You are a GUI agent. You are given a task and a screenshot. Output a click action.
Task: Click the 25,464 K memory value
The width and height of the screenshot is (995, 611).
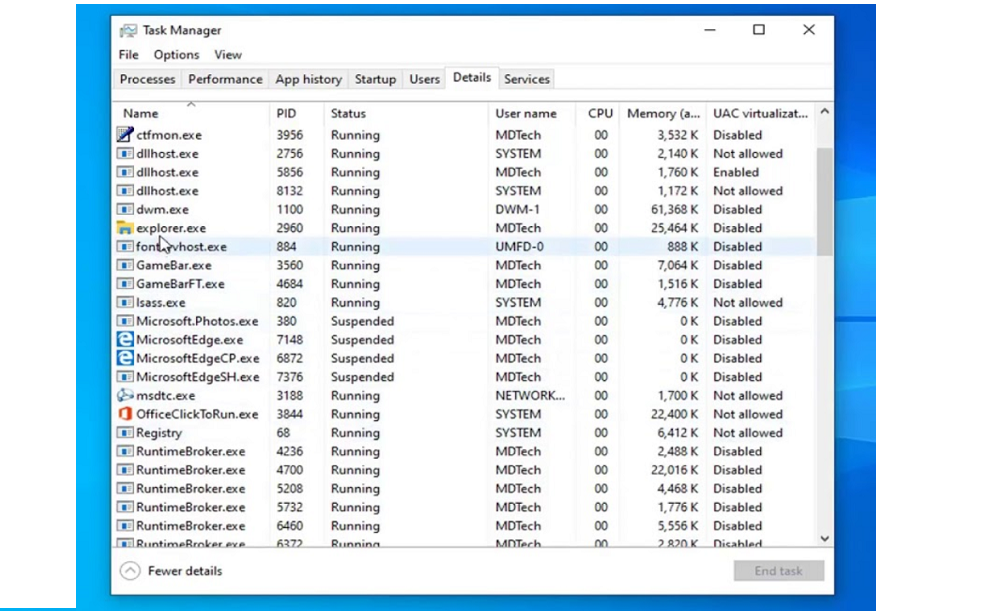coord(674,228)
